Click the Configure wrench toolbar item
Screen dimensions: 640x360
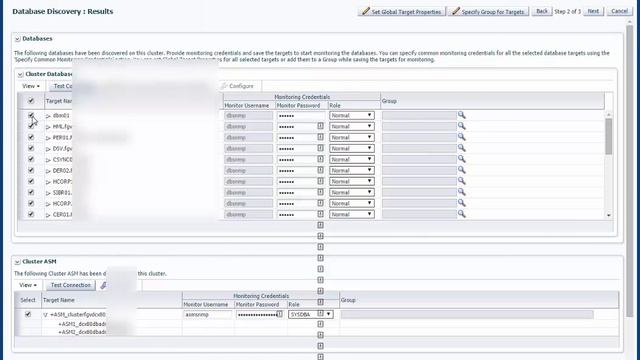coord(237,86)
